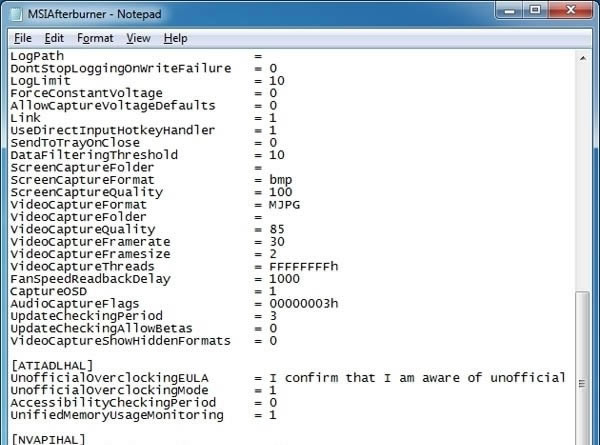
Task: Click on UpdateCheckingPeriod setting
Action: 86,316
